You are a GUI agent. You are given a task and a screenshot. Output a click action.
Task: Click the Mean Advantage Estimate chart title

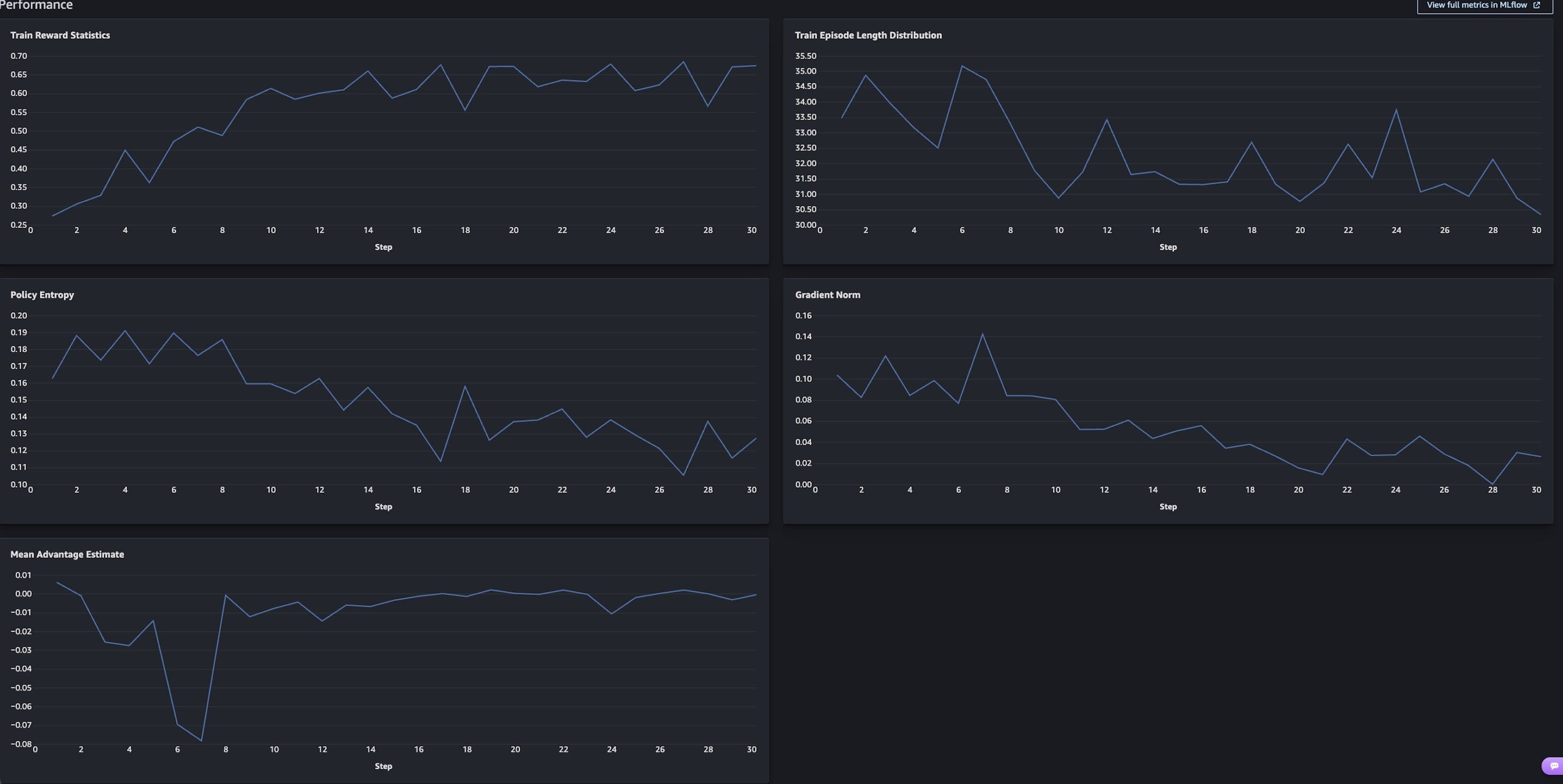click(67, 554)
